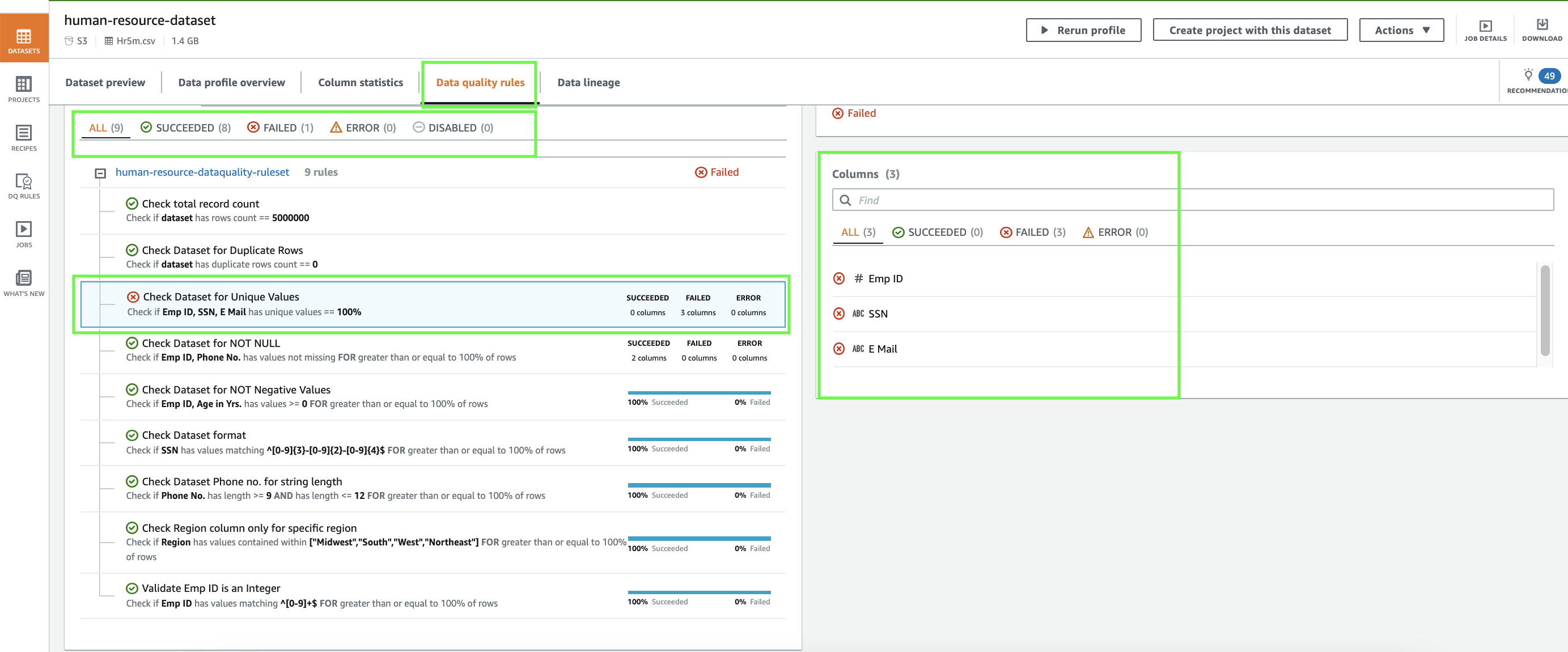The height and width of the screenshot is (652, 1568).
Task: Switch to the Column statistics tab
Action: [x=361, y=83]
